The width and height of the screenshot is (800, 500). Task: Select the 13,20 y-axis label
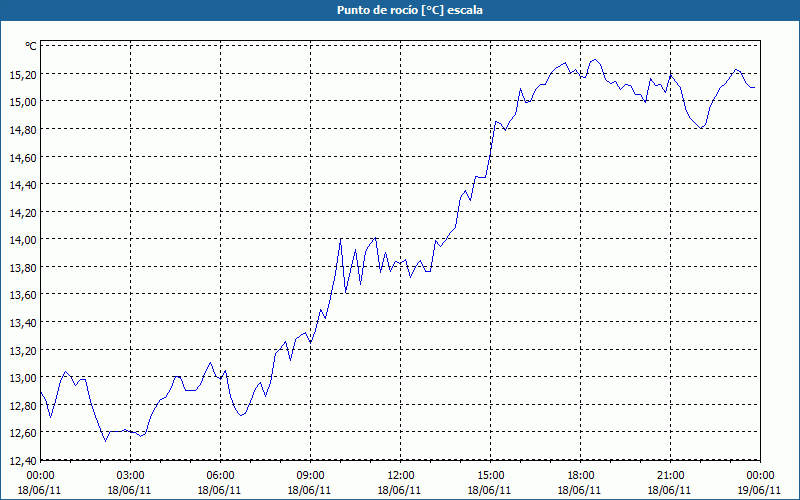click(x=23, y=351)
